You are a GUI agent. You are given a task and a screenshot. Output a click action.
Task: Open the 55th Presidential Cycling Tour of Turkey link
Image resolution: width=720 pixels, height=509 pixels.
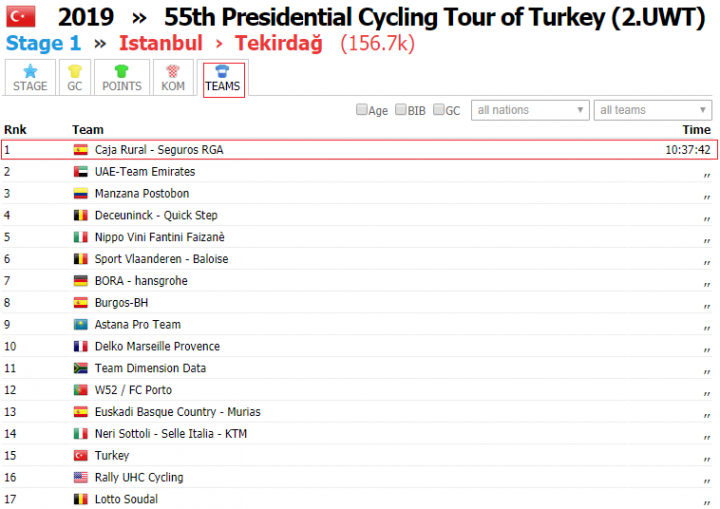[x=434, y=18]
